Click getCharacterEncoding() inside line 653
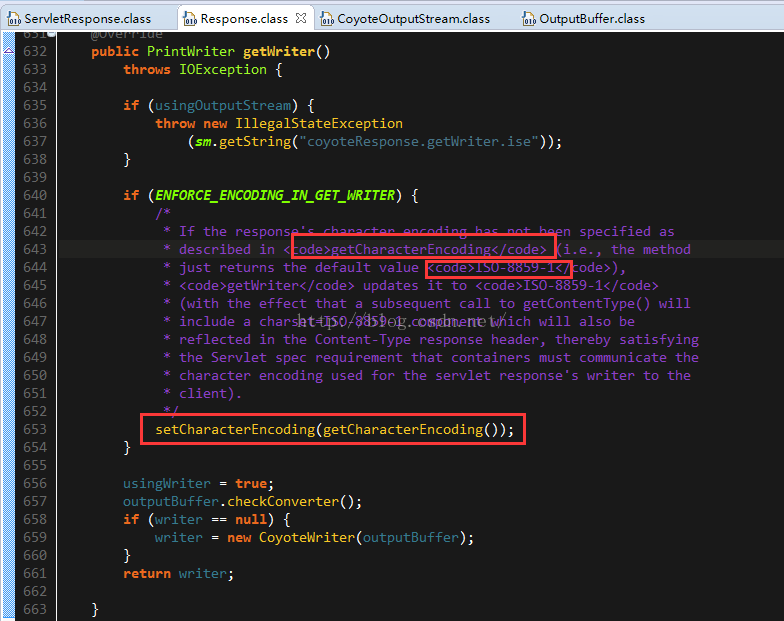Image resolution: width=784 pixels, height=621 pixels. click(x=410, y=430)
